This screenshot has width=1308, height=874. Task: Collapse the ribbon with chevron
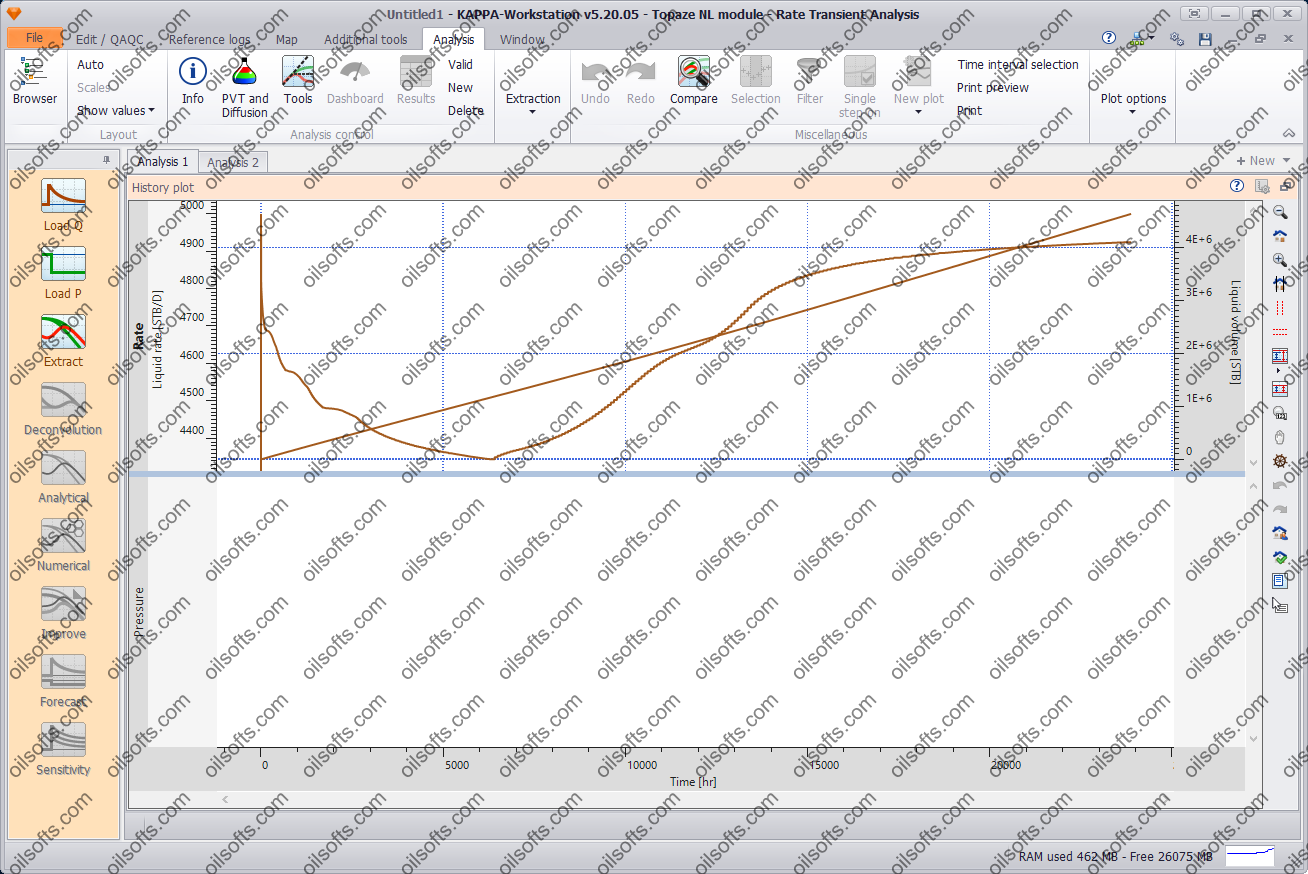pos(1288,133)
